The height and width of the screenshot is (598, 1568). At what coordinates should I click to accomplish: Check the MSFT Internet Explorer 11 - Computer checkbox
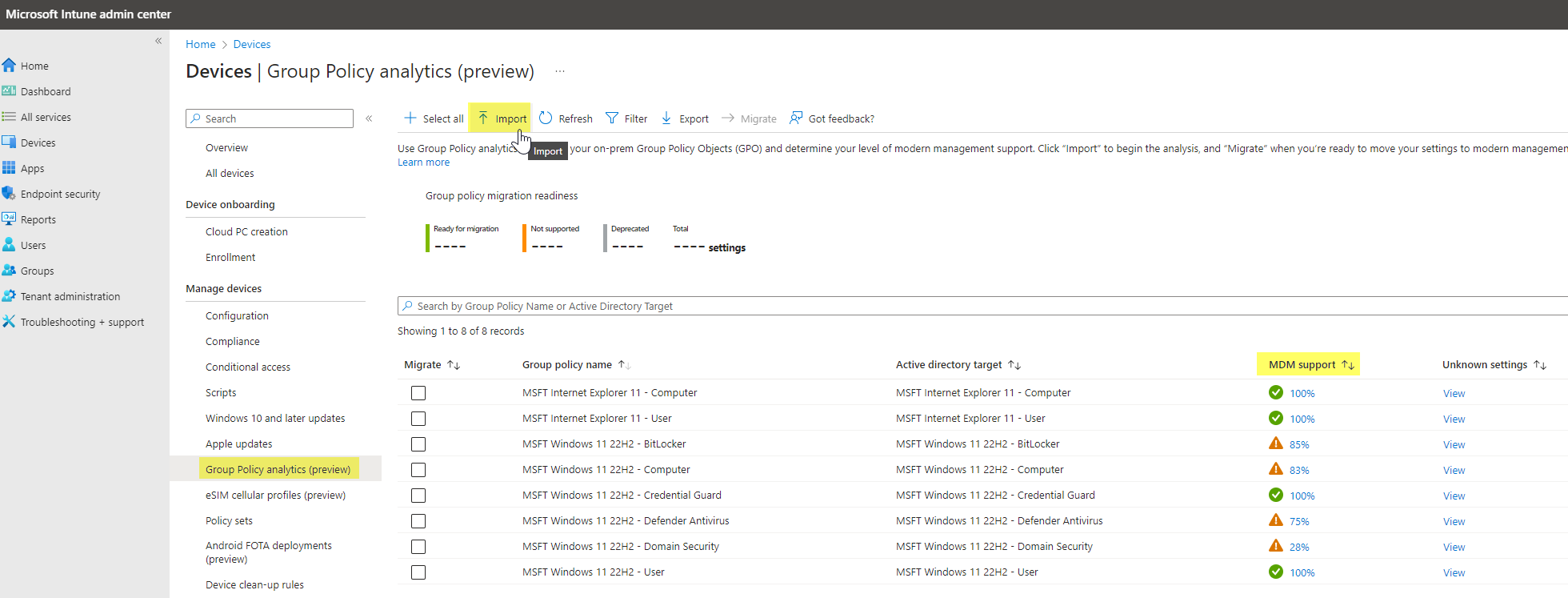pyautogui.click(x=418, y=393)
